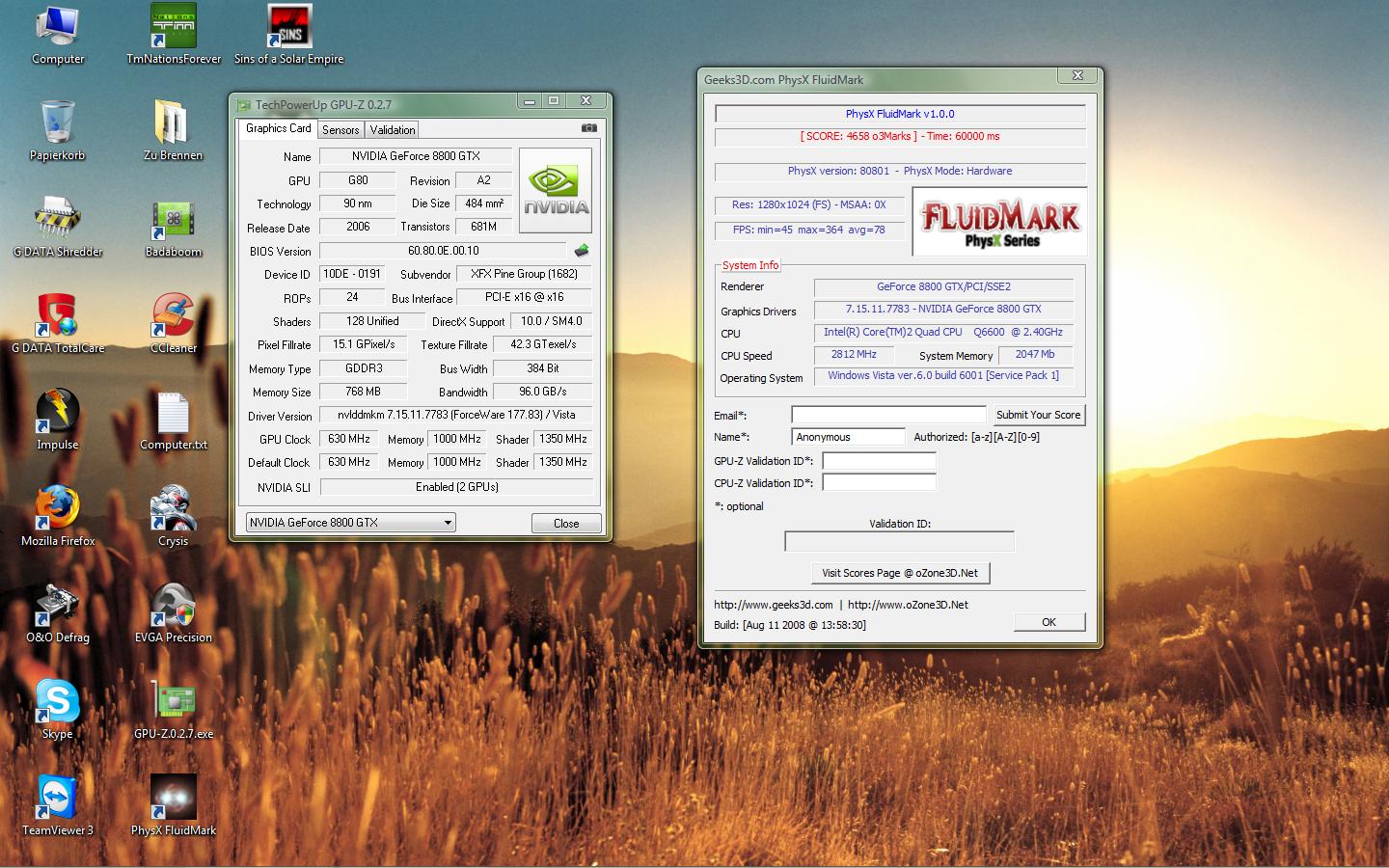Launch Skype shortcut
This screenshot has width=1389, height=868.
tap(58, 710)
